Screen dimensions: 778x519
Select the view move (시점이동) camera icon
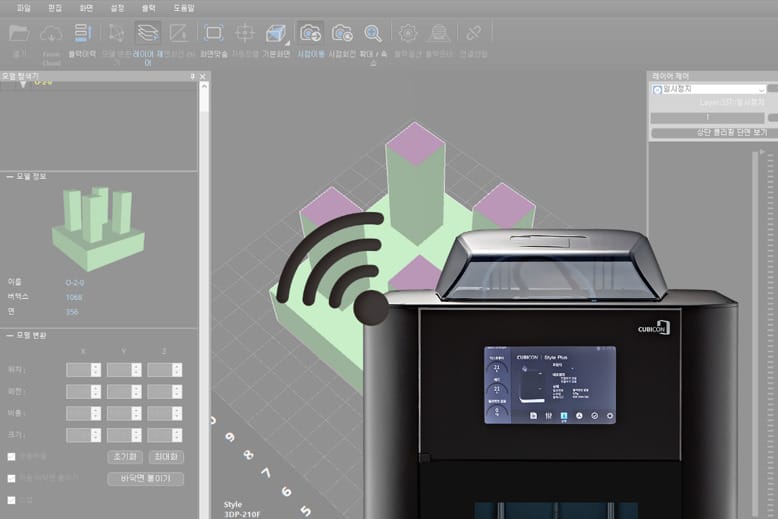tap(310, 33)
